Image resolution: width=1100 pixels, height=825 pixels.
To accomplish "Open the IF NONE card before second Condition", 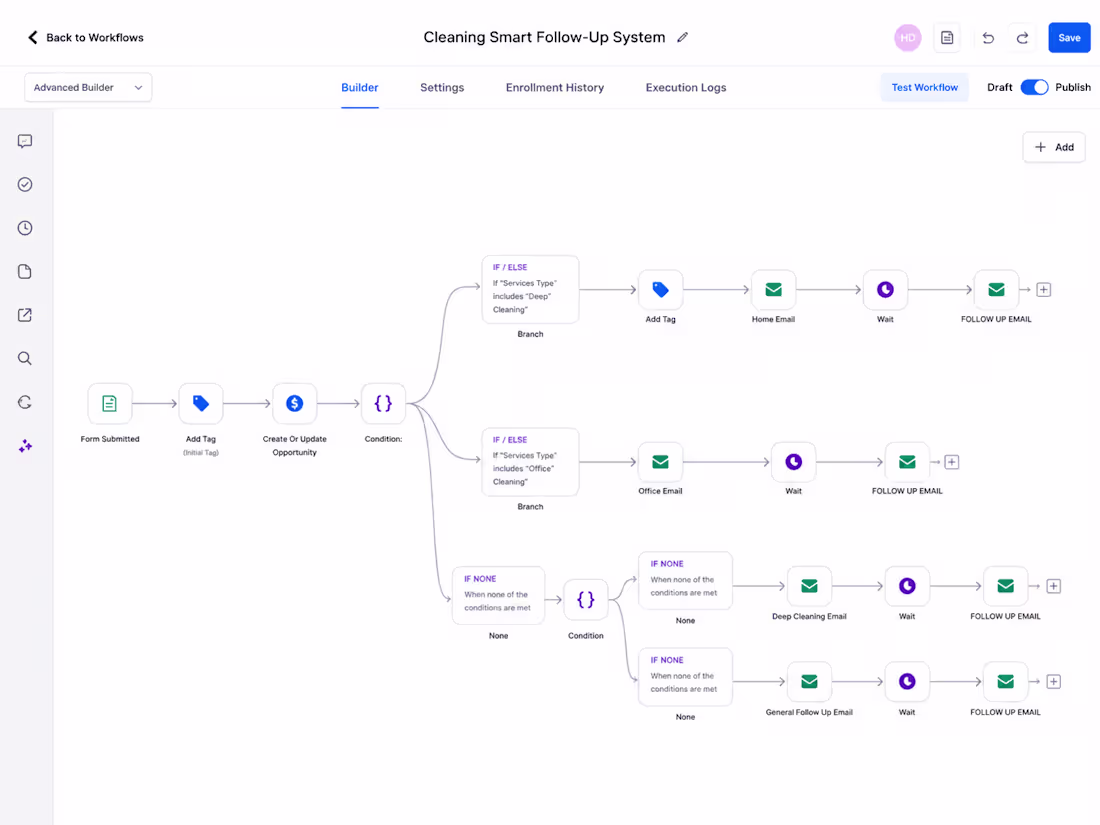I will [x=499, y=595].
